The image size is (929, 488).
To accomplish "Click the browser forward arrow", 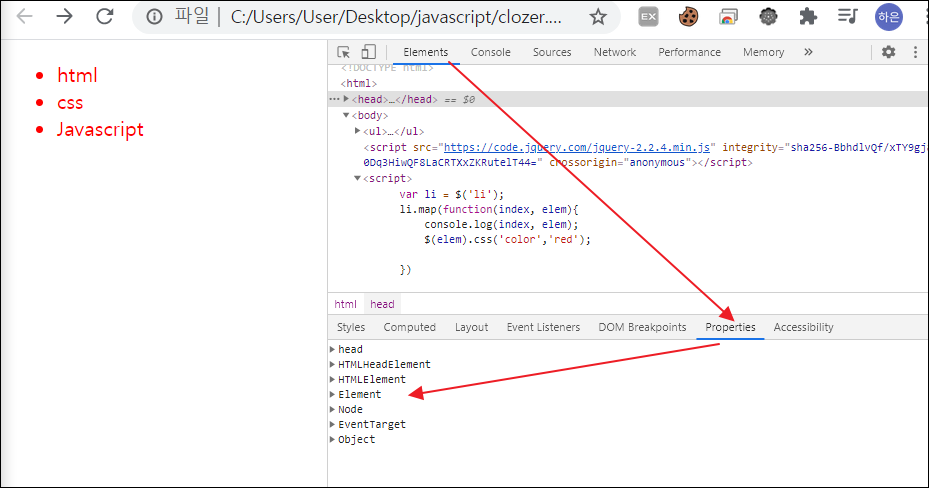I will pos(64,16).
